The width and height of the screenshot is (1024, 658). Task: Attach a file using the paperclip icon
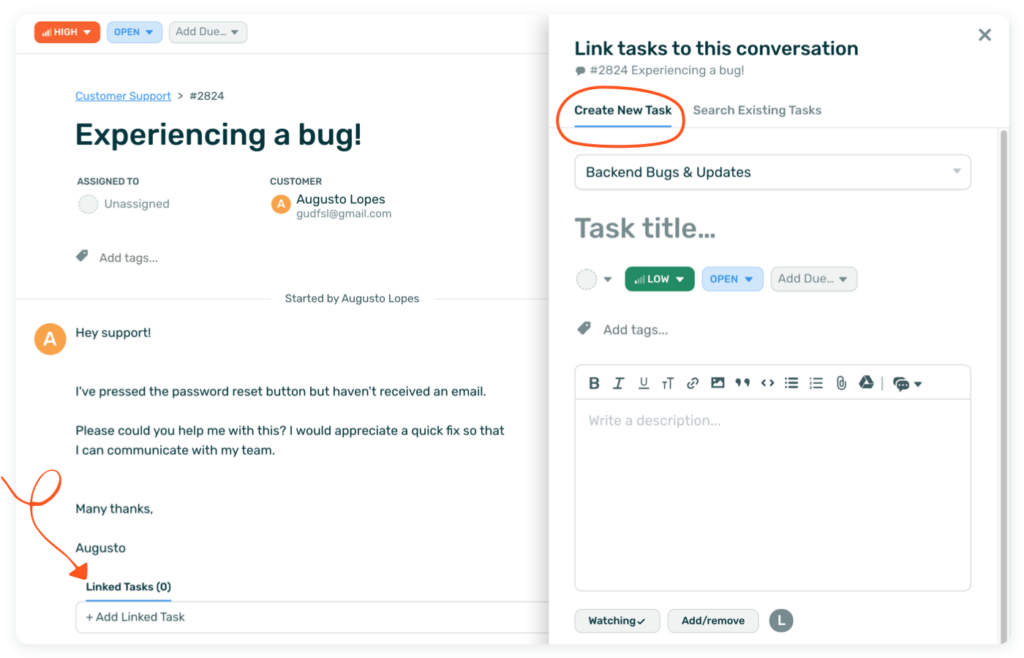click(841, 383)
